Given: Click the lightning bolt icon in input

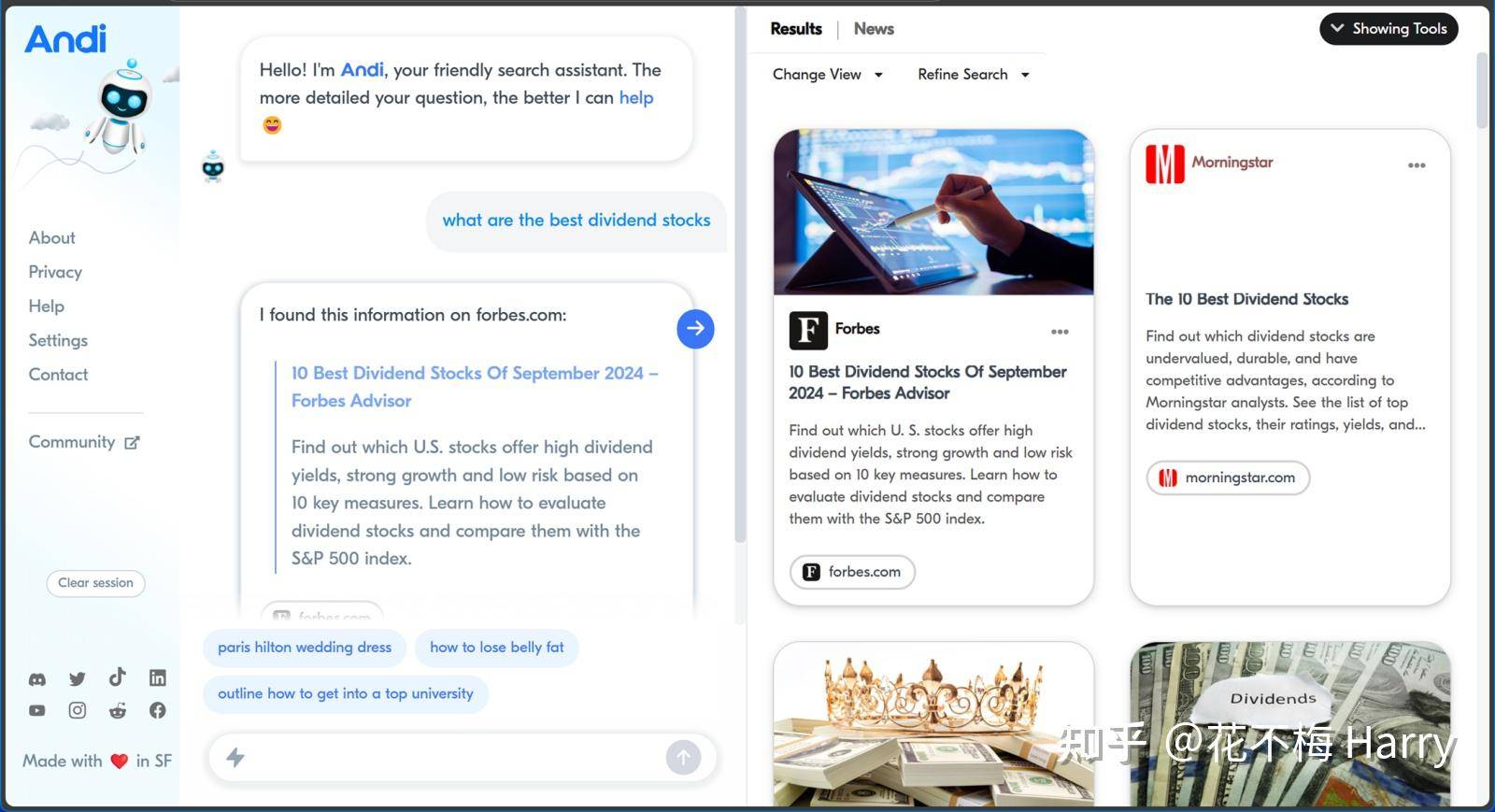Looking at the screenshot, I should [x=235, y=757].
